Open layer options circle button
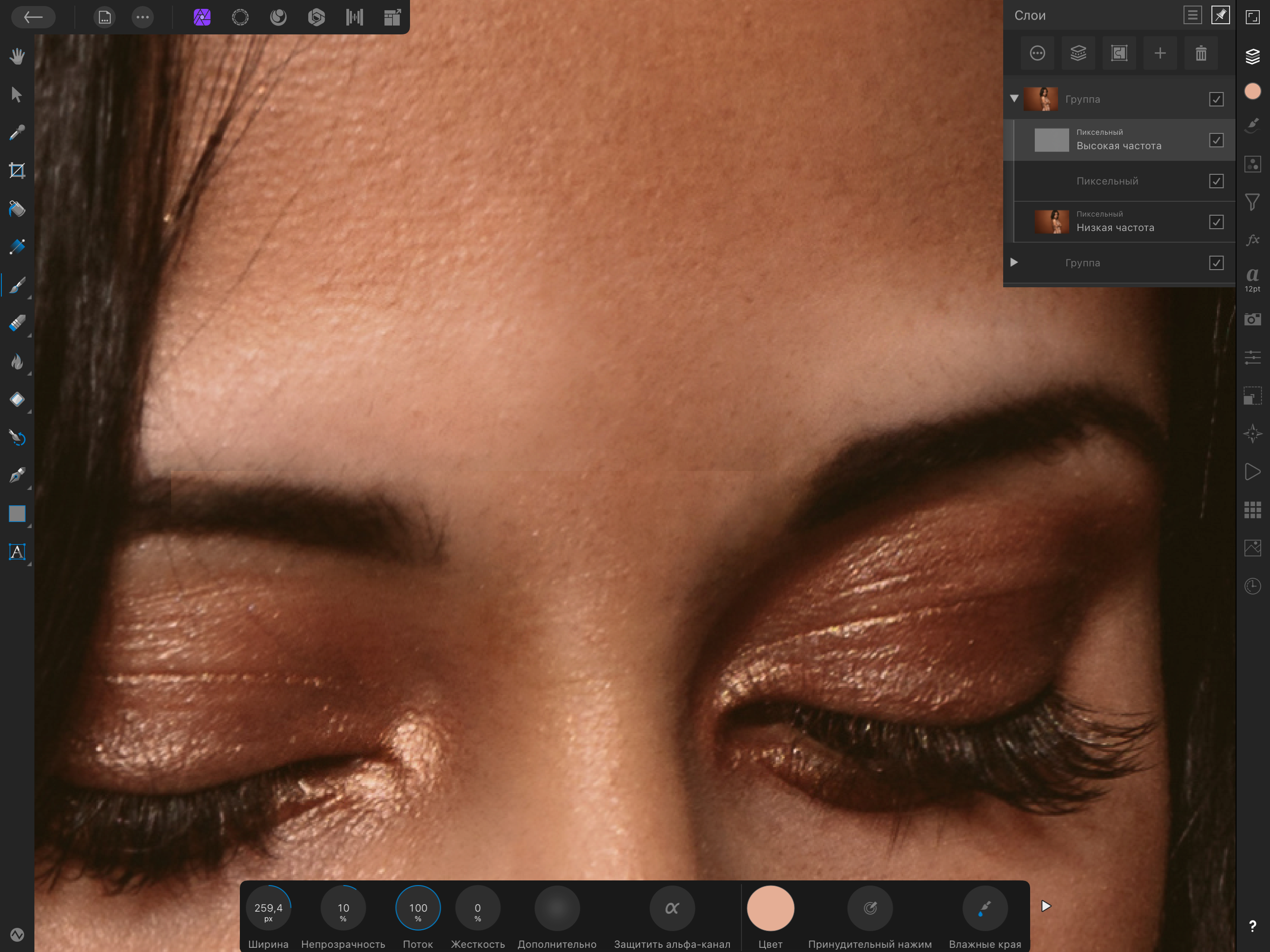 [1038, 53]
